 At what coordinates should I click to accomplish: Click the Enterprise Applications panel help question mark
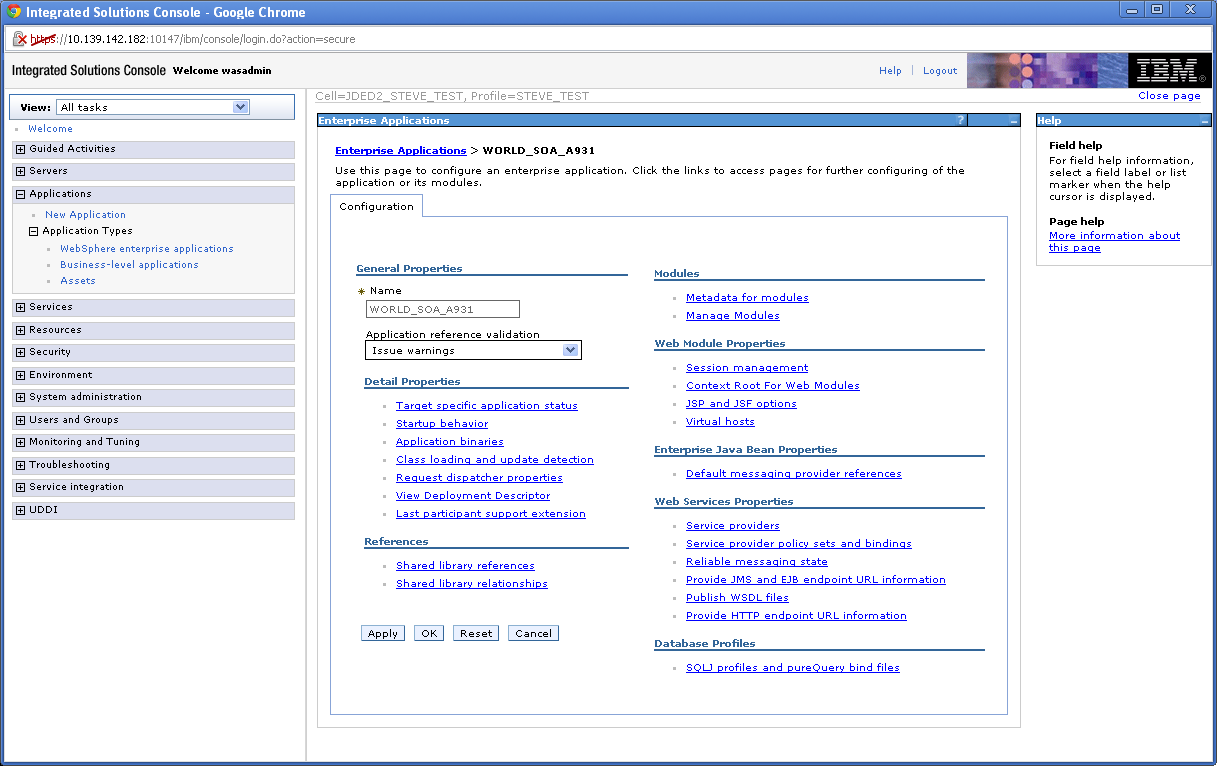[x=961, y=120]
